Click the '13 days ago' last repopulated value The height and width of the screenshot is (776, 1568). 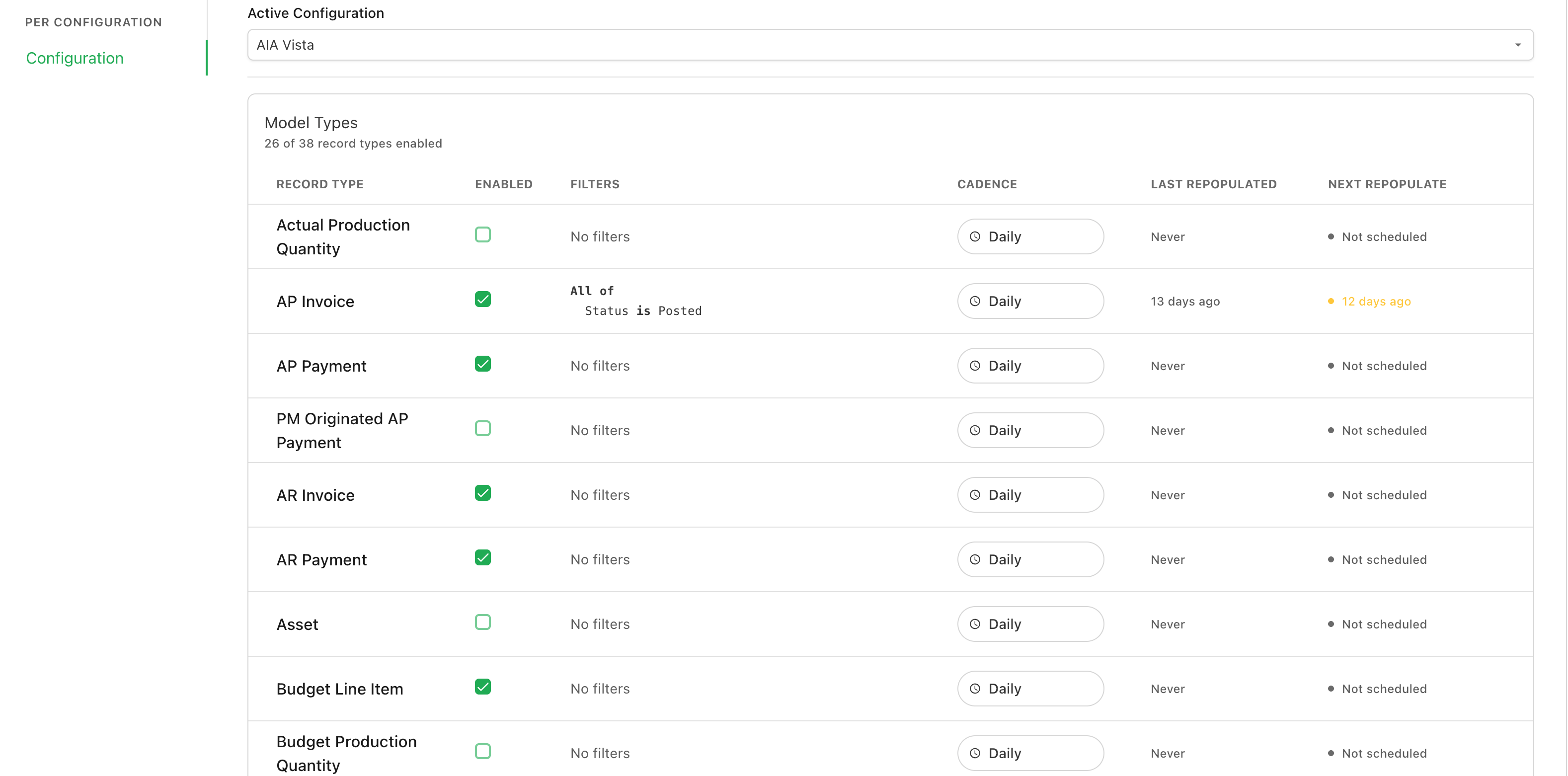coord(1184,301)
